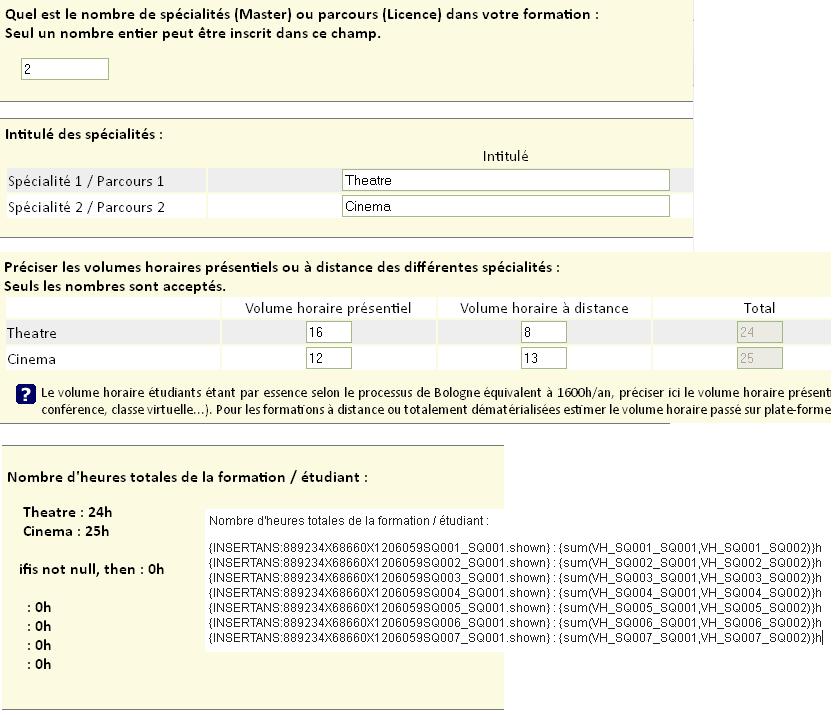Click the "Volume horaire à distance" column header
Viewport: 835px width, 715px height.
click(544, 308)
